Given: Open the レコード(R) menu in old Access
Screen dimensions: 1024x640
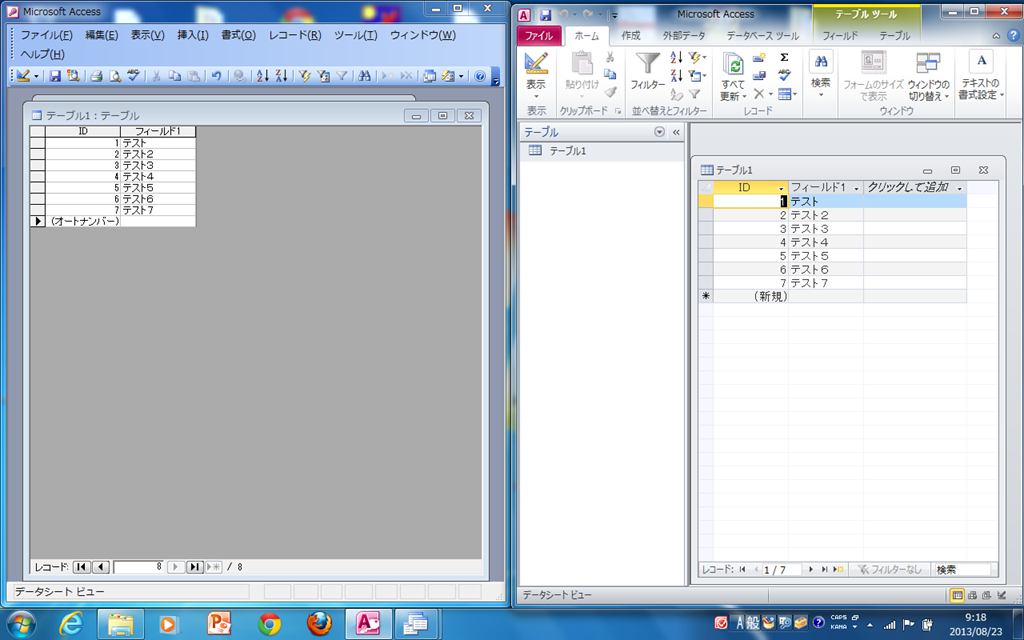Looking at the screenshot, I should pos(295,35).
